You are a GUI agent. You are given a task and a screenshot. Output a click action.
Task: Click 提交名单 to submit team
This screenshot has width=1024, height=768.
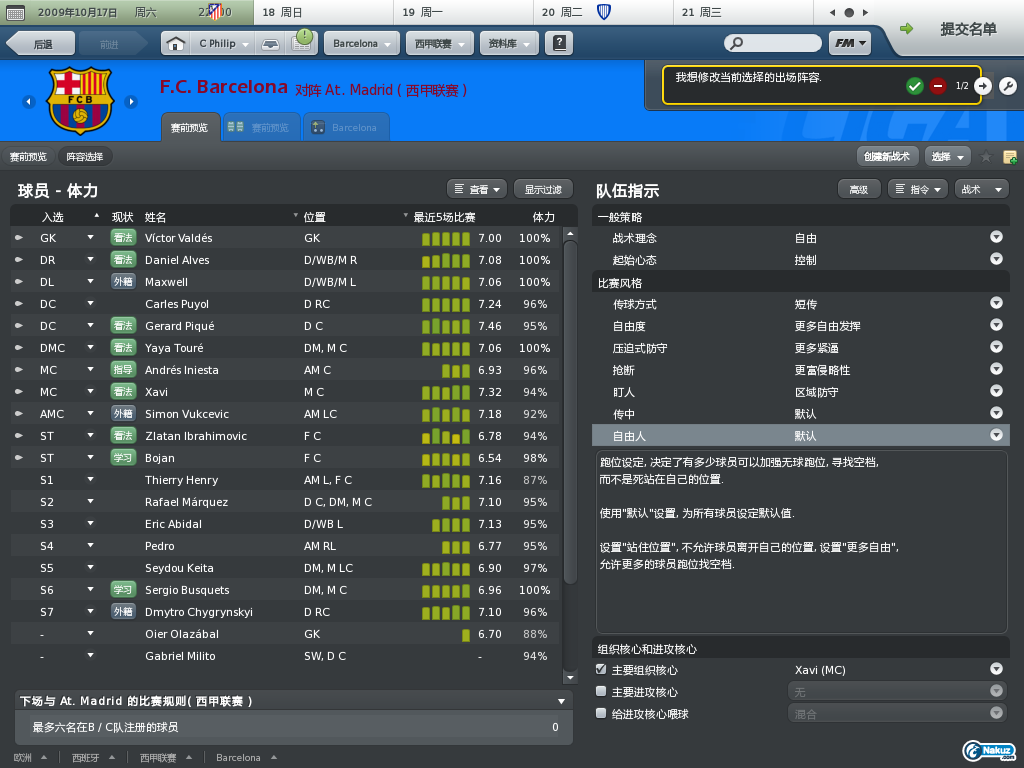coord(968,29)
